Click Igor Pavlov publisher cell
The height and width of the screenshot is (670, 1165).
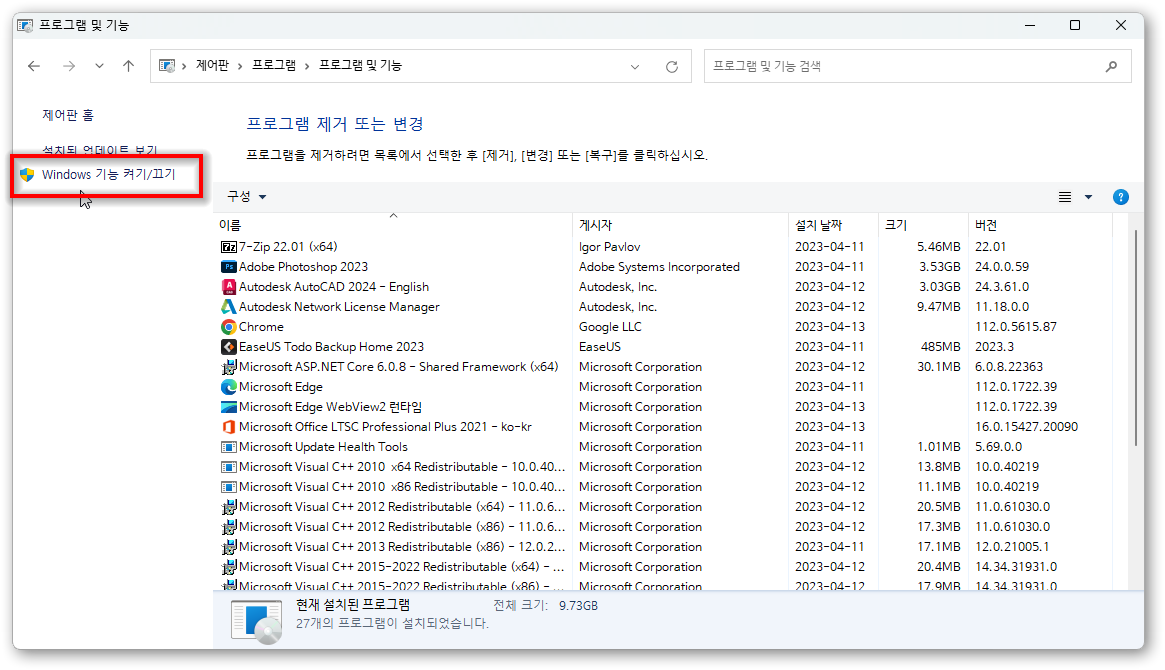tap(609, 247)
